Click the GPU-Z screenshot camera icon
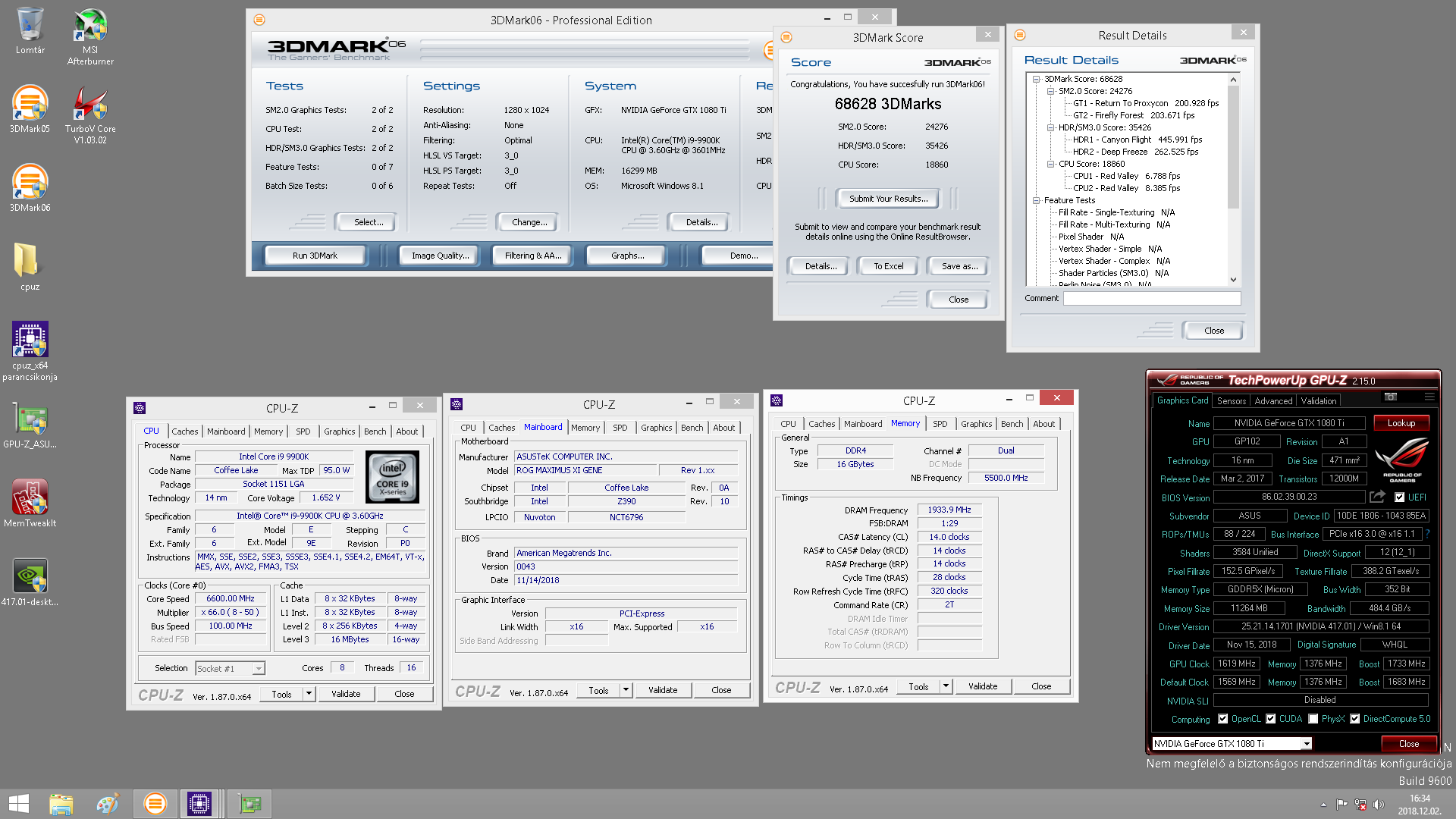The width and height of the screenshot is (1456, 819). pyautogui.click(x=1390, y=397)
